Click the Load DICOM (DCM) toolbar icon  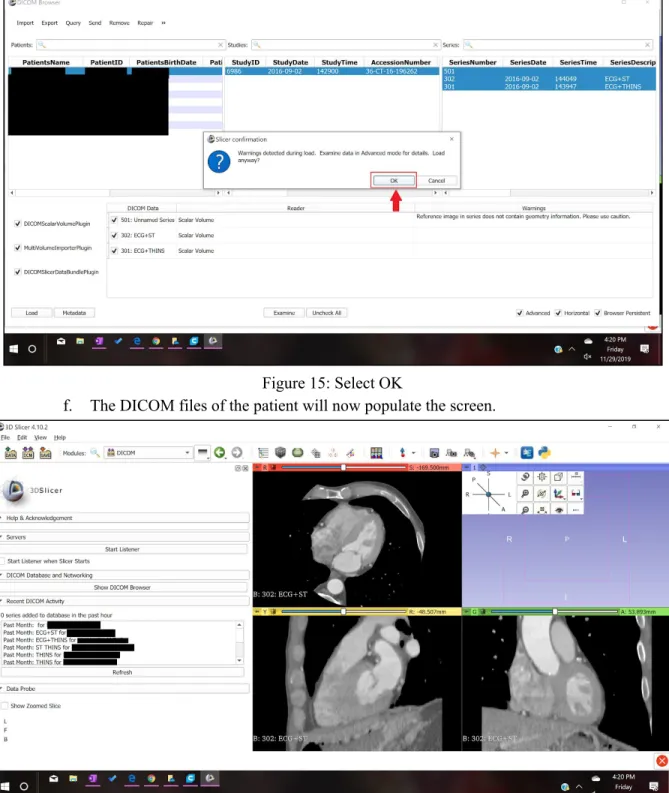(28, 453)
